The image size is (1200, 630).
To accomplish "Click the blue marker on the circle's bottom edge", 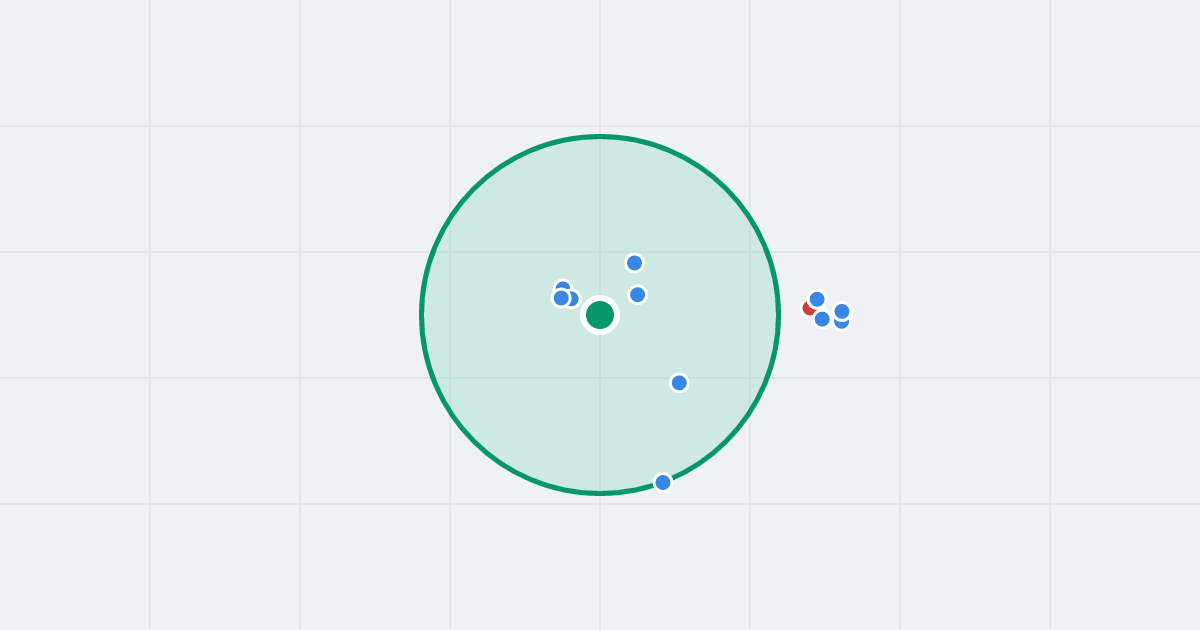I will pyautogui.click(x=663, y=482).
